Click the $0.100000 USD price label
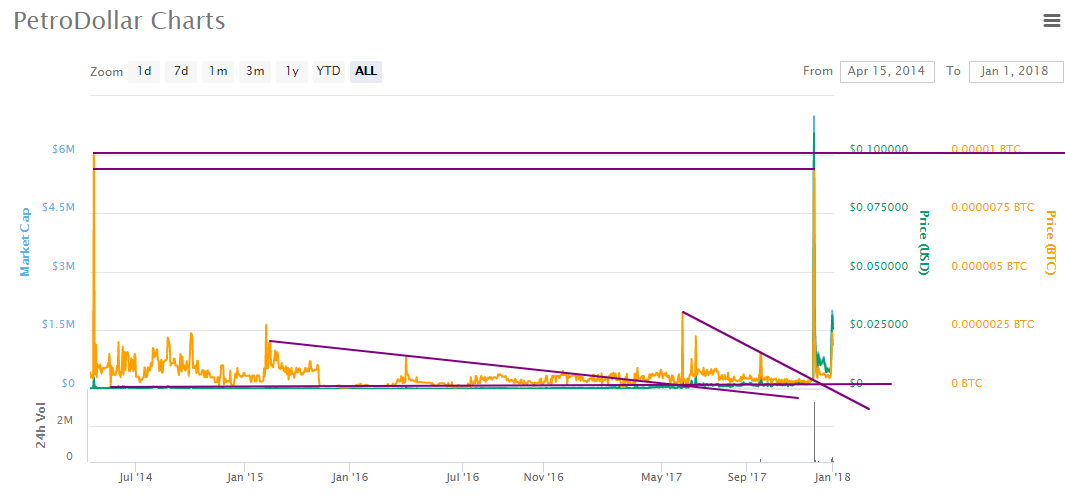Screen dimensions: 1065x503 (879, 149)
